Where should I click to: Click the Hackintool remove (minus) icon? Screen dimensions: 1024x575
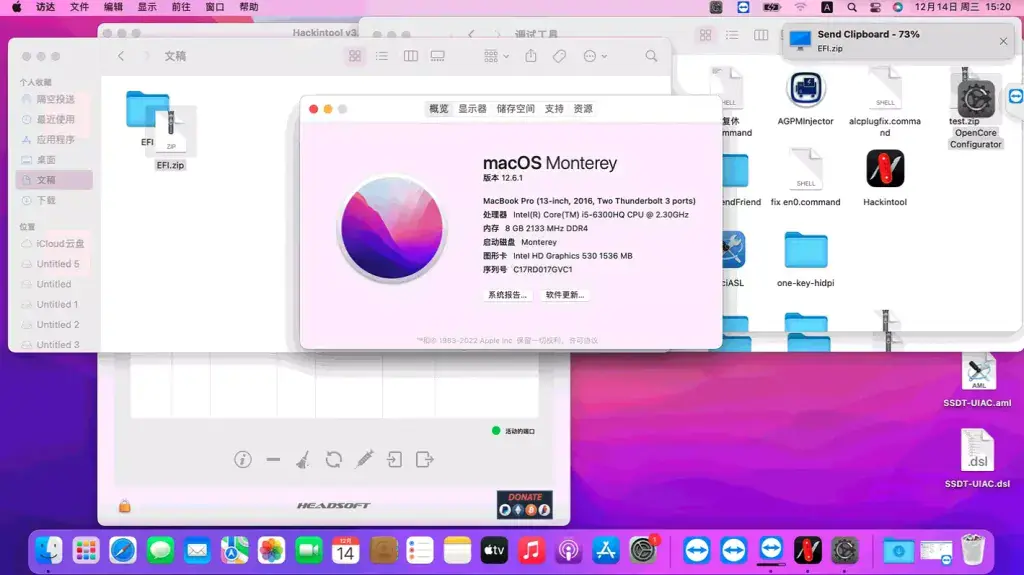273,459
